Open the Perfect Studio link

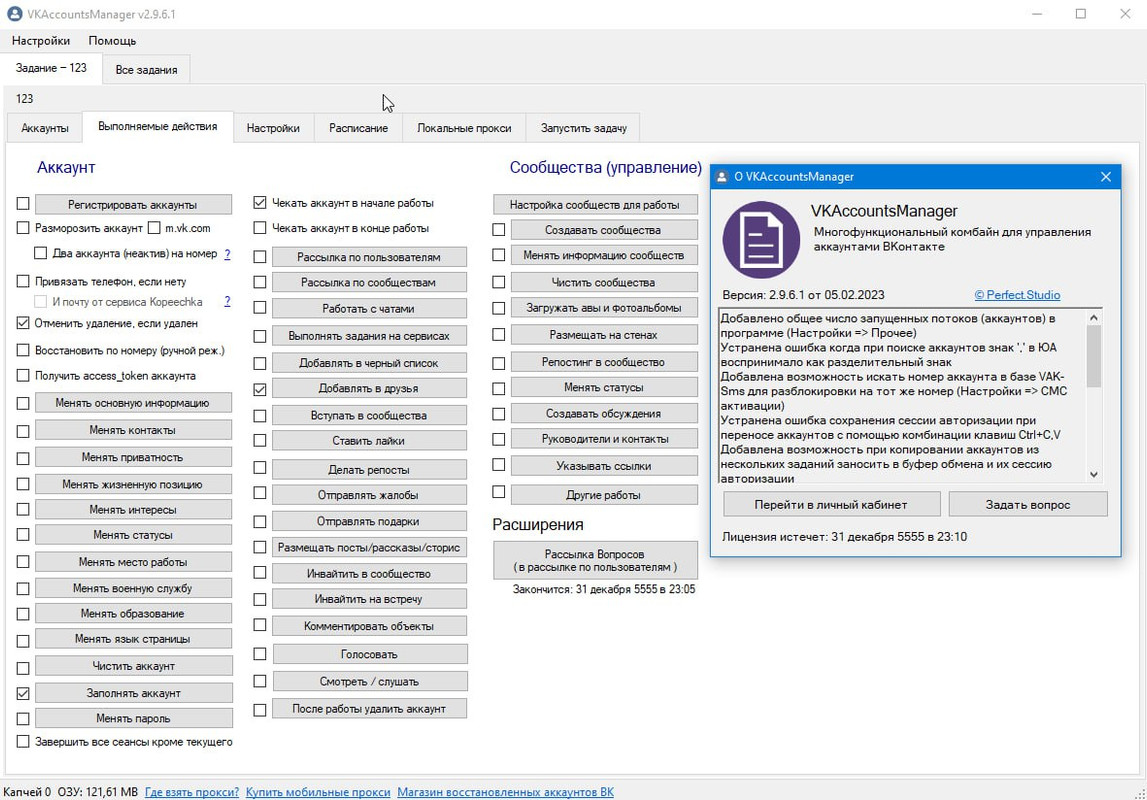click(1017, 295)
